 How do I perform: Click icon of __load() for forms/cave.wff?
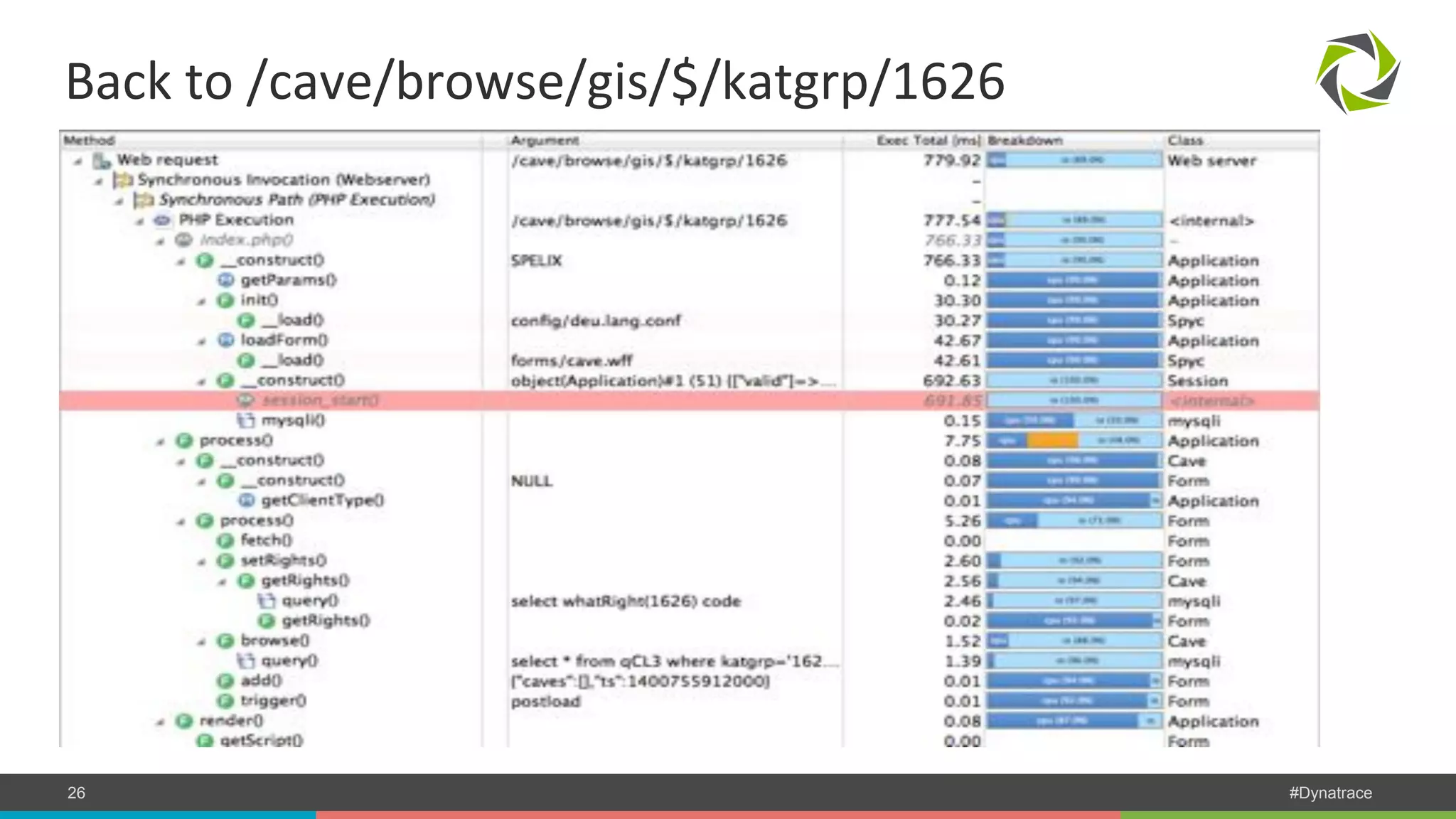click(246, 360)
